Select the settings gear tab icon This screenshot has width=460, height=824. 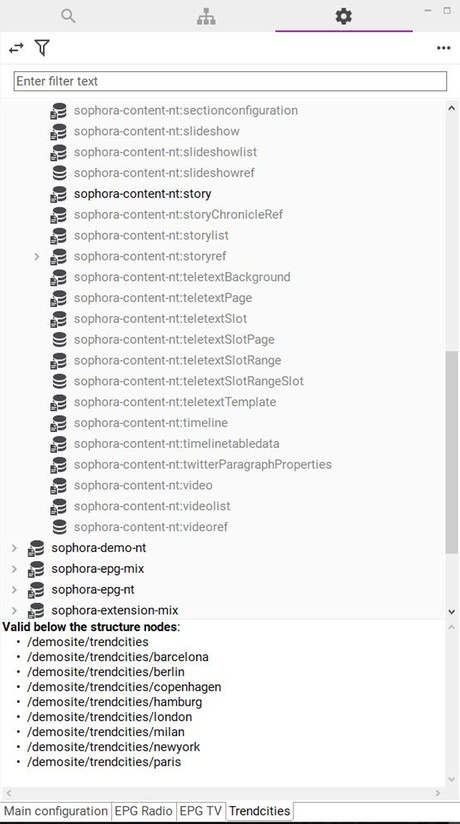(344, 17)
